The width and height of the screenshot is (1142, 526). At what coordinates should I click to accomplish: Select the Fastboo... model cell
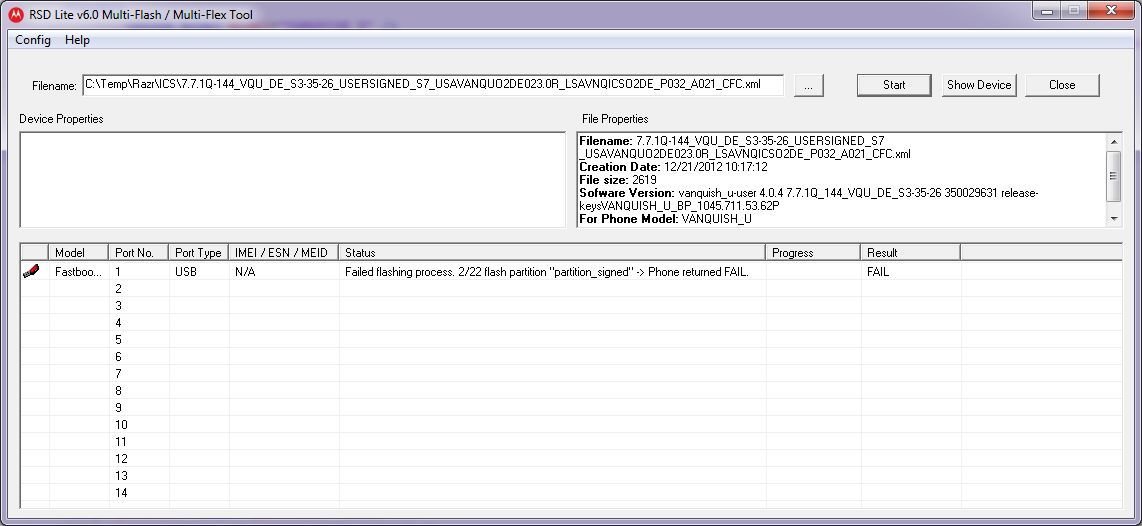[x=79, y=272]
